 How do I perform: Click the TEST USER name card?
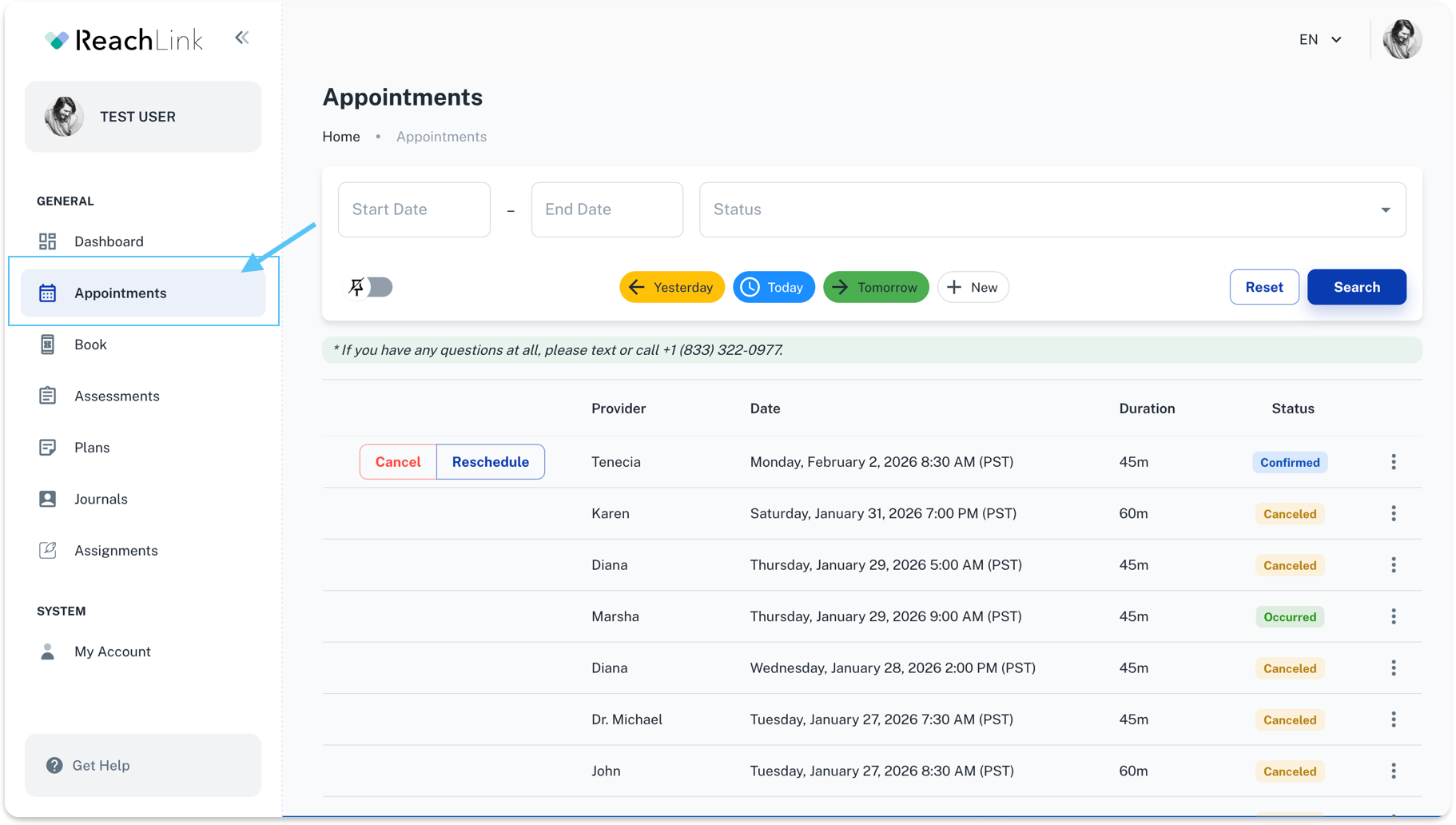(143, 117)
